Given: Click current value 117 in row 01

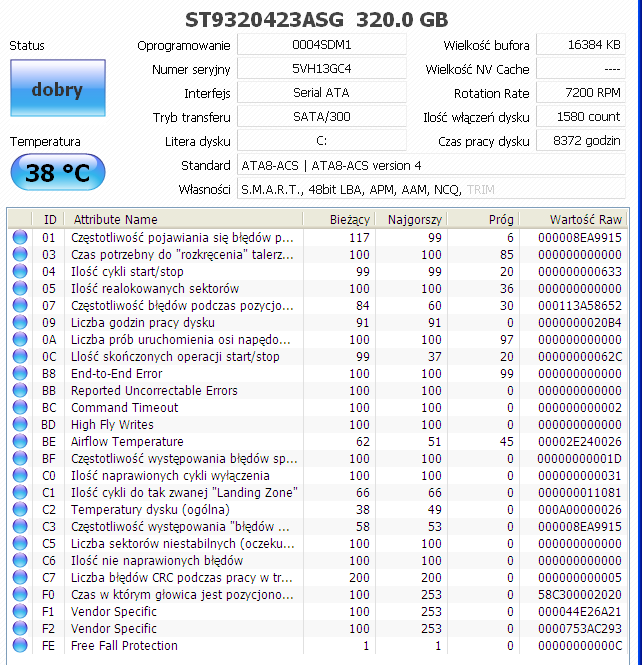Looking at the screenshot, I should point(359,238).
